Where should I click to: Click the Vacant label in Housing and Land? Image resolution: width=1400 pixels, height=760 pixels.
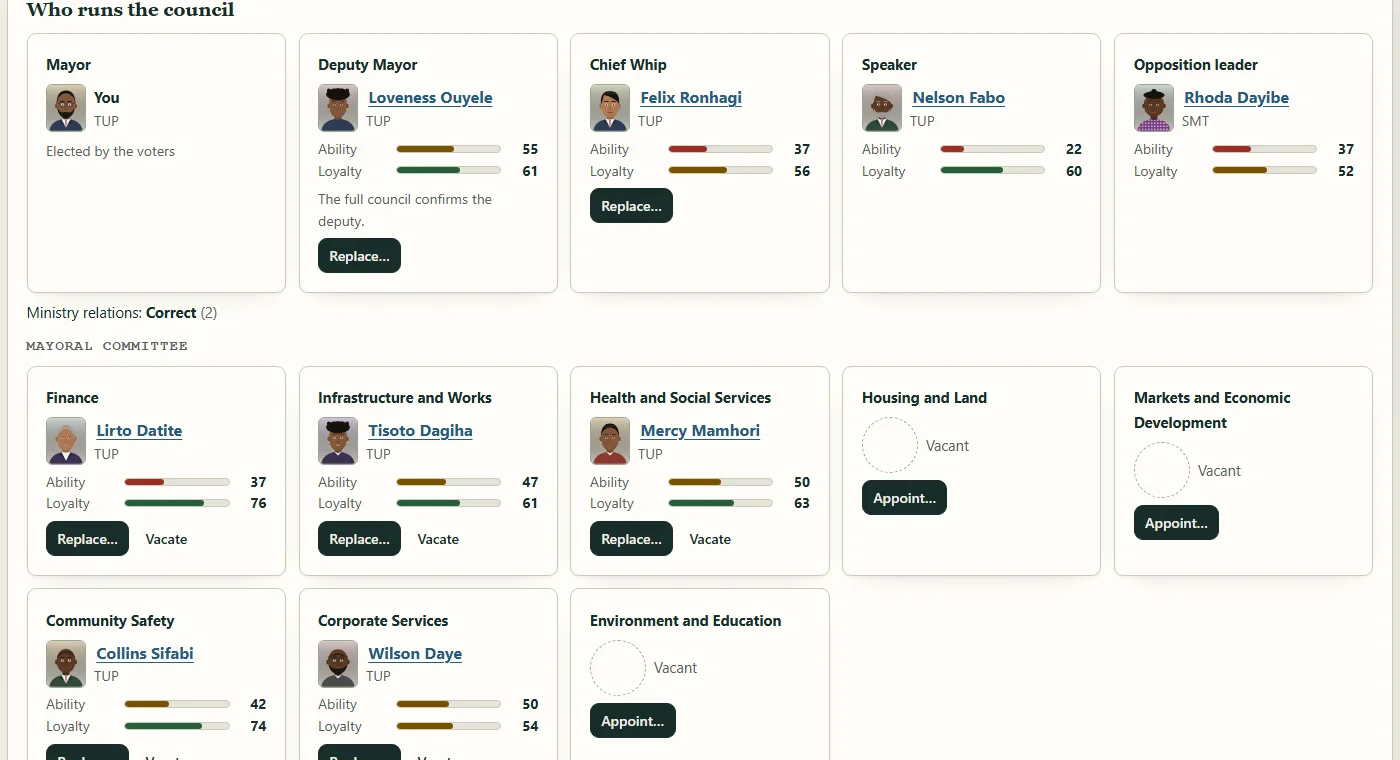(x=947, y=446)
